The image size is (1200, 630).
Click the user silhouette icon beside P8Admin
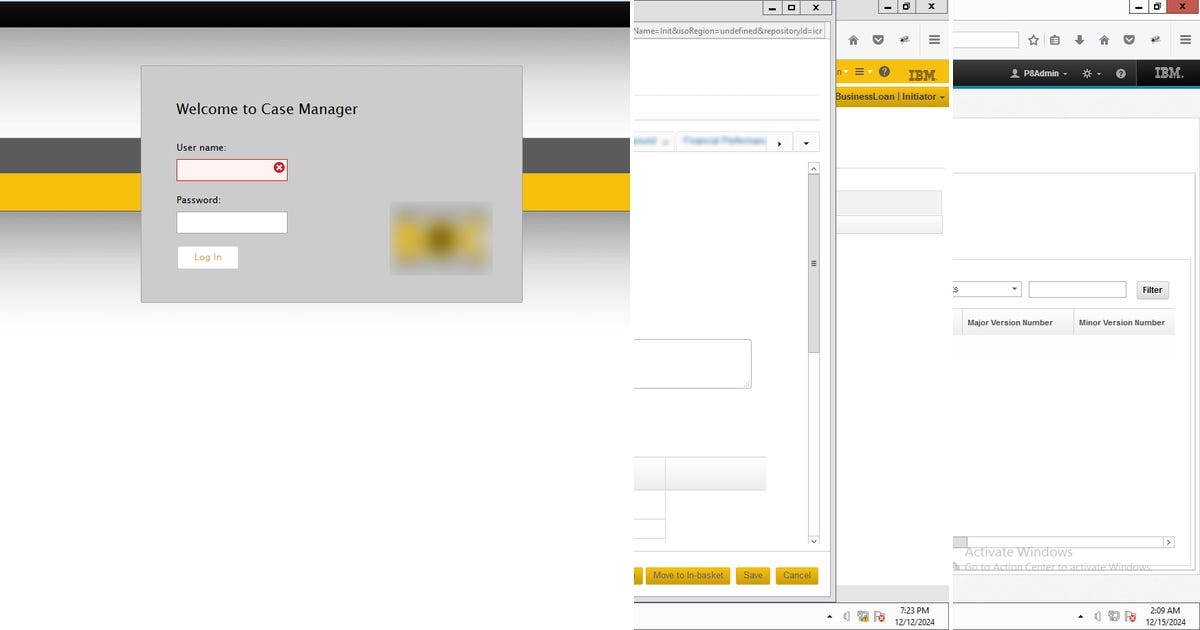coord(1015,73)
